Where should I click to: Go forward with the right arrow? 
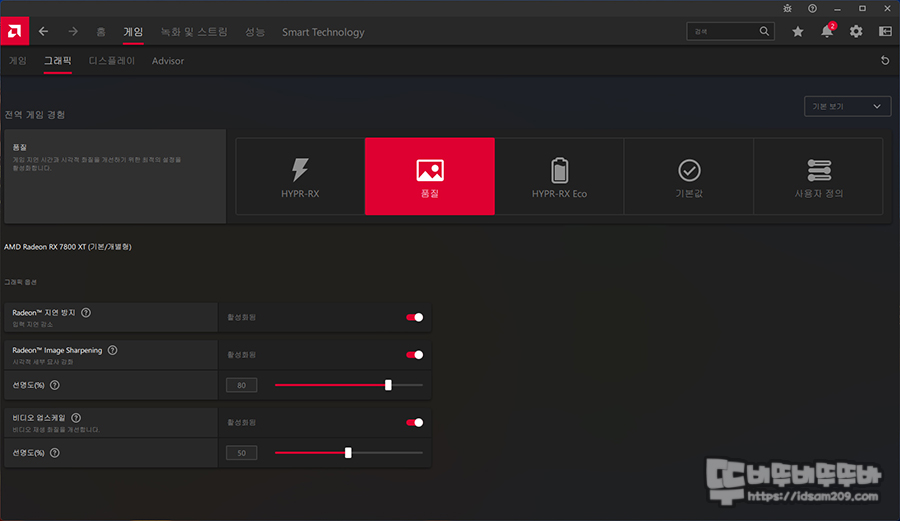(73, 32)
